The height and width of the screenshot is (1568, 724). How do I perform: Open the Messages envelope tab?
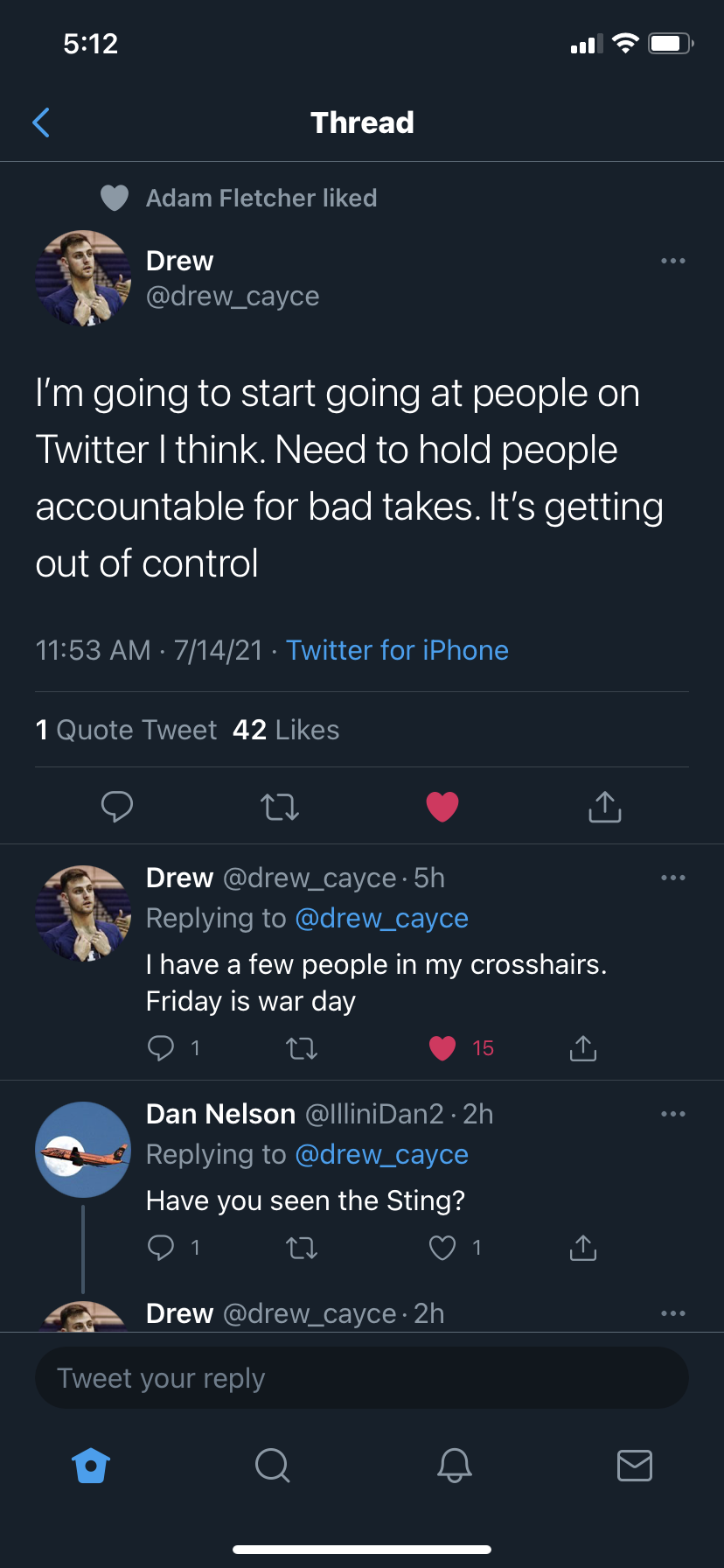635,1465
